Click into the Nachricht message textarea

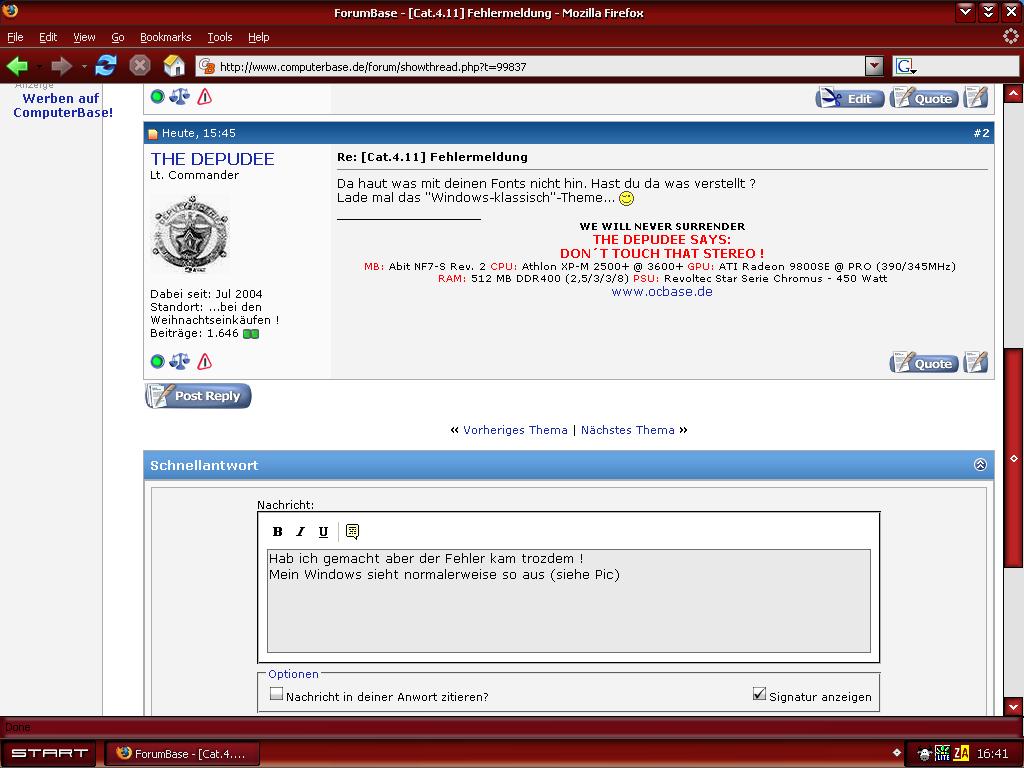[569, 601]
